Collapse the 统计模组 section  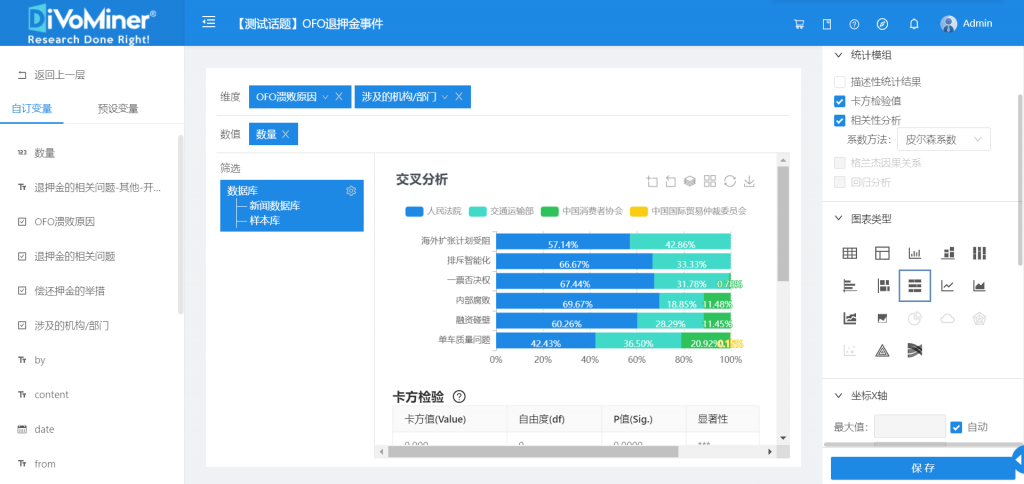click(x=839, y=55)
